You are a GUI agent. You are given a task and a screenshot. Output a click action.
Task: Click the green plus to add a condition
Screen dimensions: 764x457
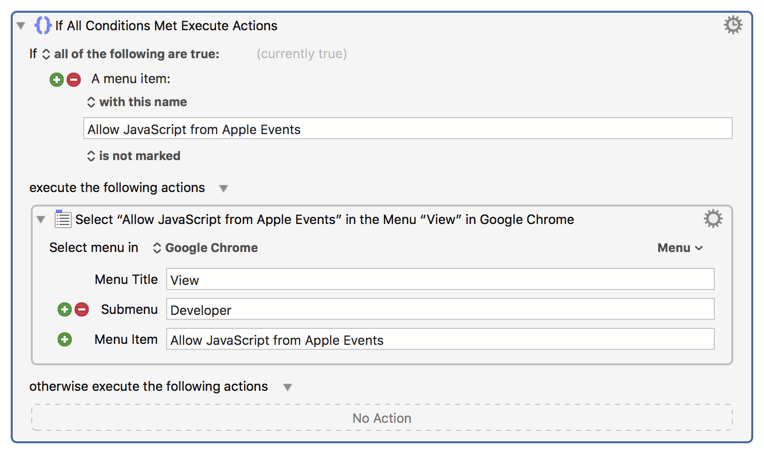point(57,79)
